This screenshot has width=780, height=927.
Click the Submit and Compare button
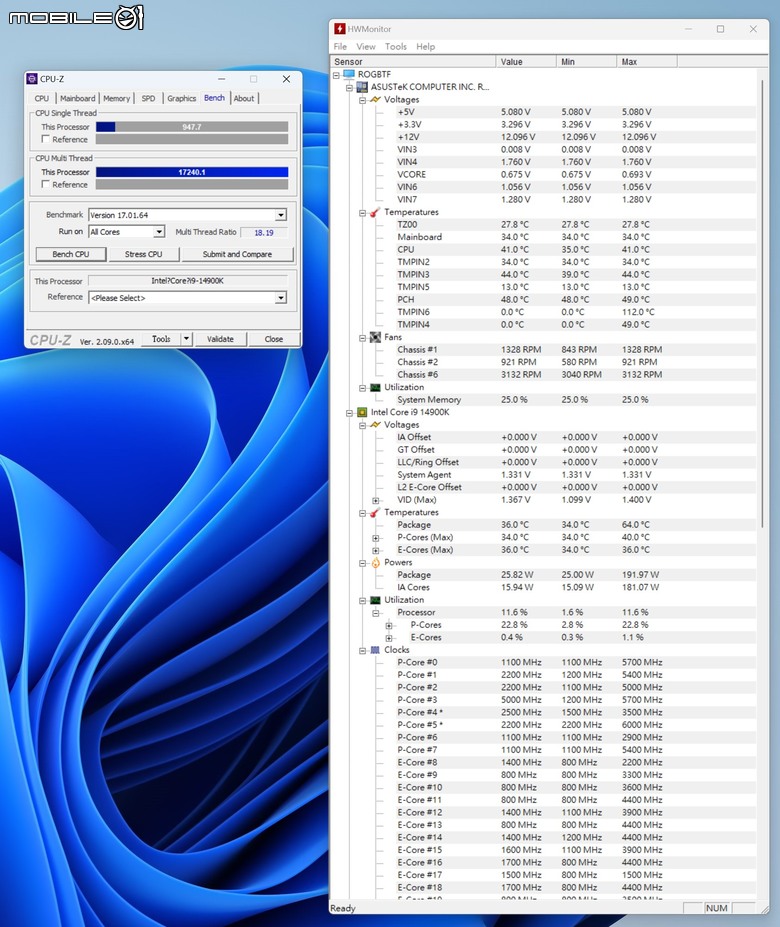pyautogui.click(x=237, y=254)
